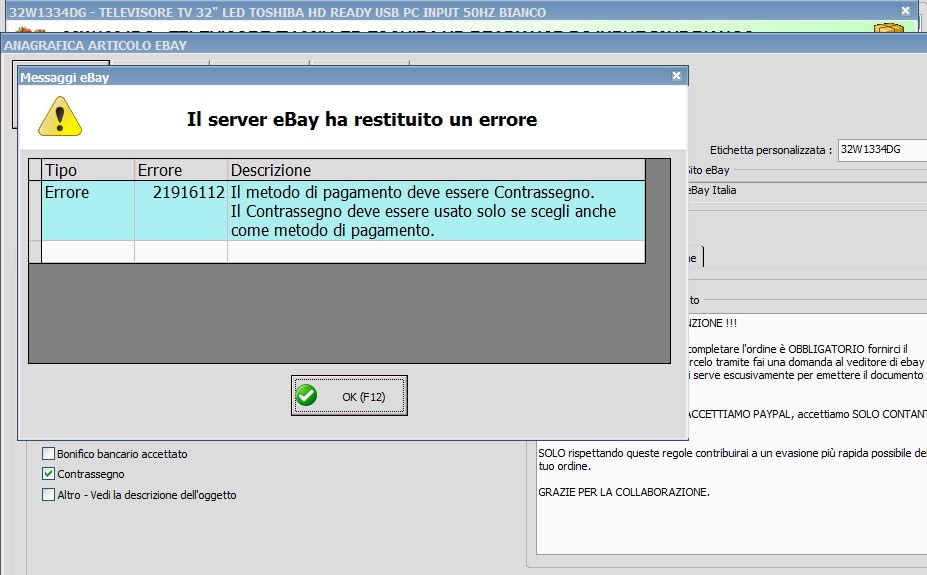The image size is (927, 575).
Task: Select the Errore type cell in row
Action: pyautogui.click(x=88, y=210)
